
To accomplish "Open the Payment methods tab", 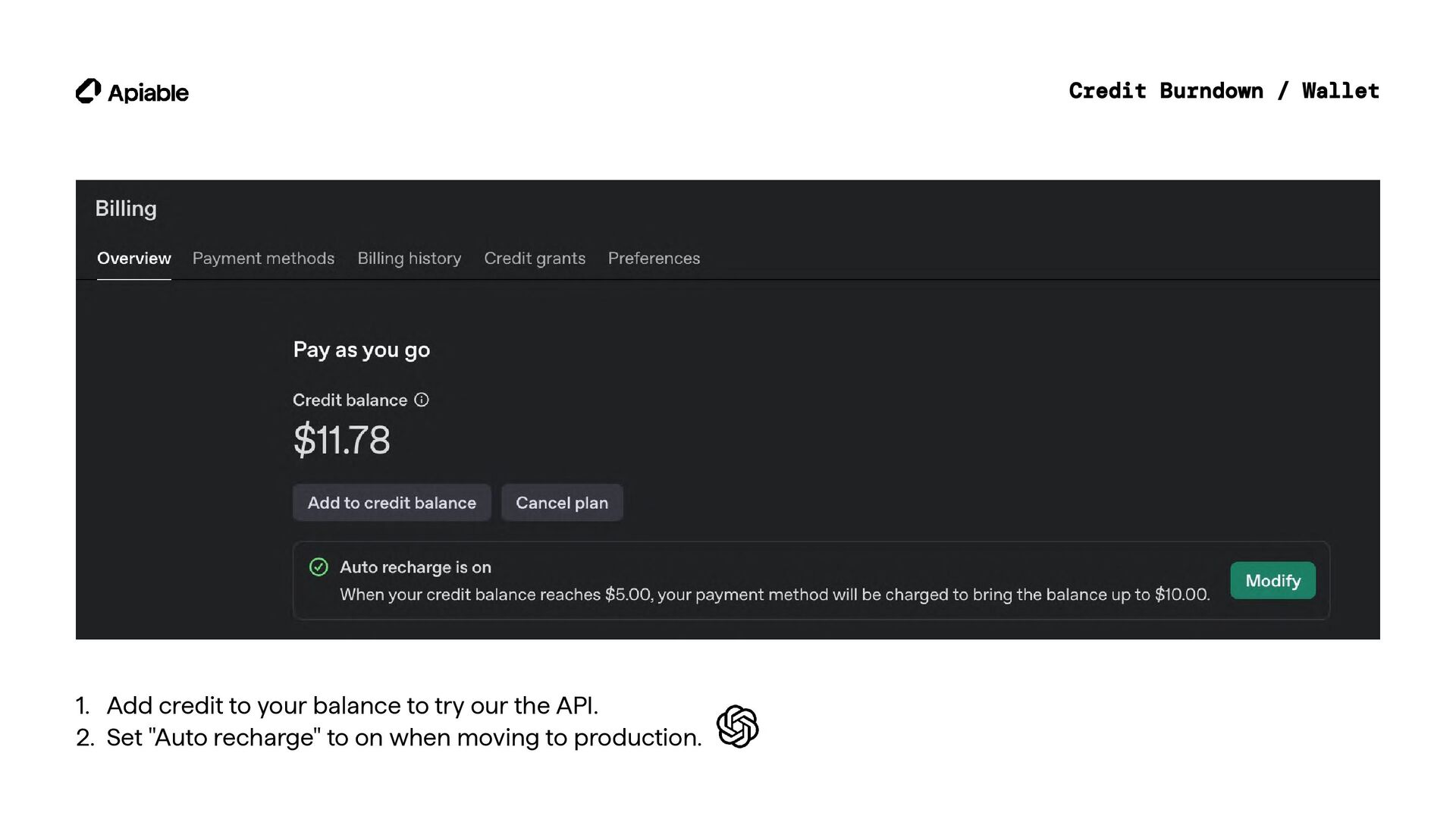I will click(x=263, y=259).
